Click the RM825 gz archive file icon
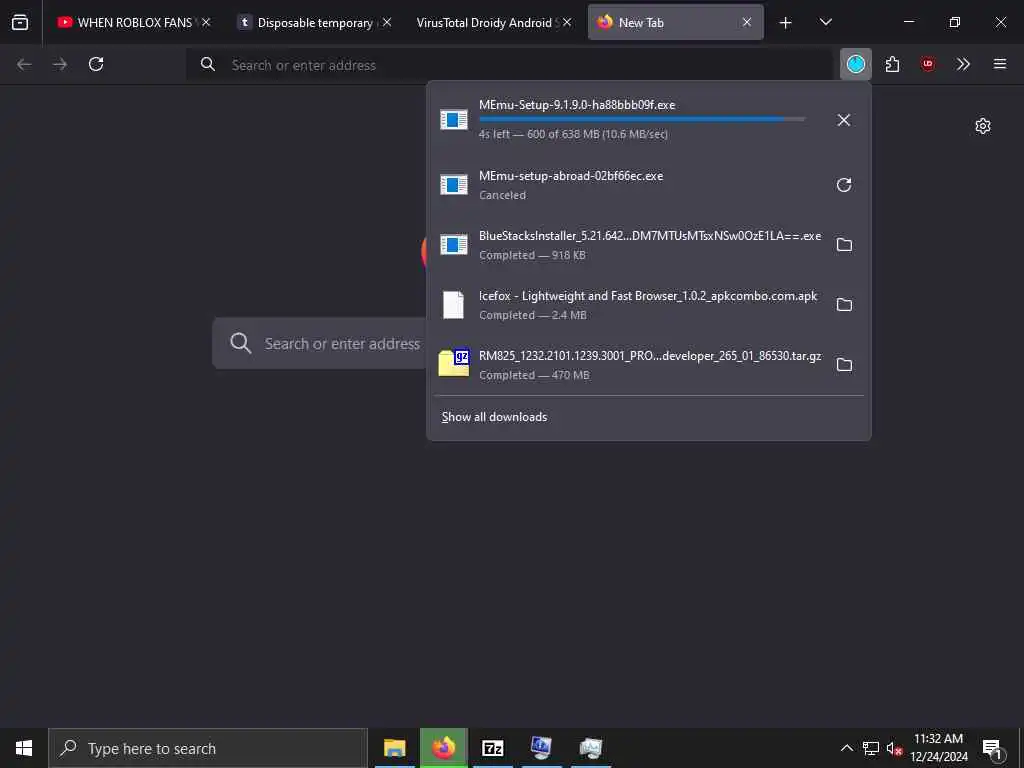Image resolution: width=1024 pixels, height=768 pixels. [x=454, y=362]
